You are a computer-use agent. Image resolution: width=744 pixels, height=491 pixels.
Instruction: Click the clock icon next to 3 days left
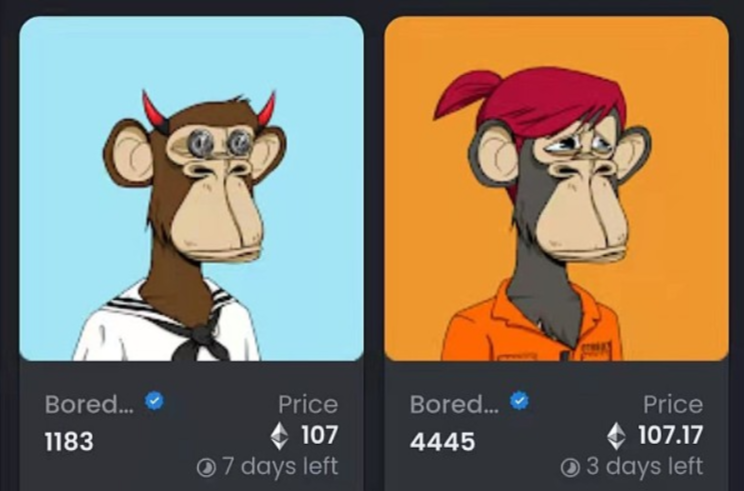point(570,469)
